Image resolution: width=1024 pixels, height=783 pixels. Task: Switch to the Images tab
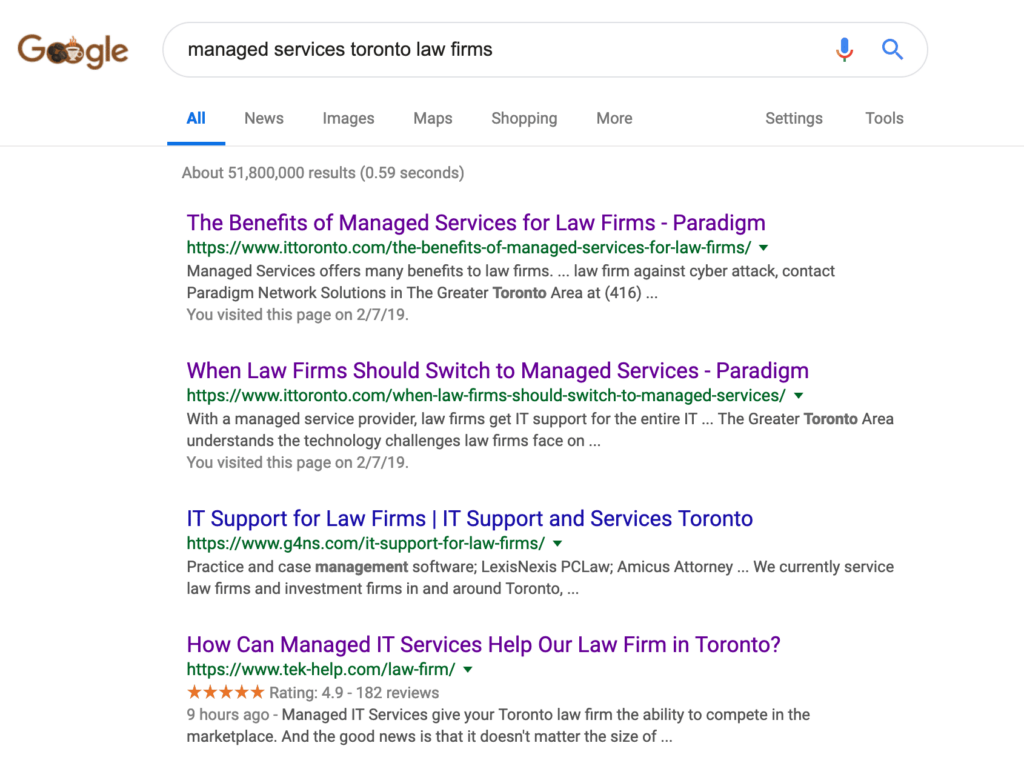(348, 118)
